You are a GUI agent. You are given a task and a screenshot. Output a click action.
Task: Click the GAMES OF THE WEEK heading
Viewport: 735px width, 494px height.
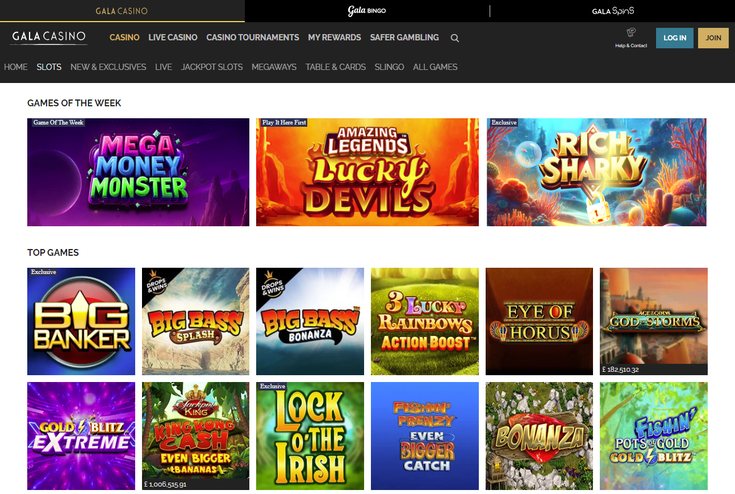coord(74,103)
